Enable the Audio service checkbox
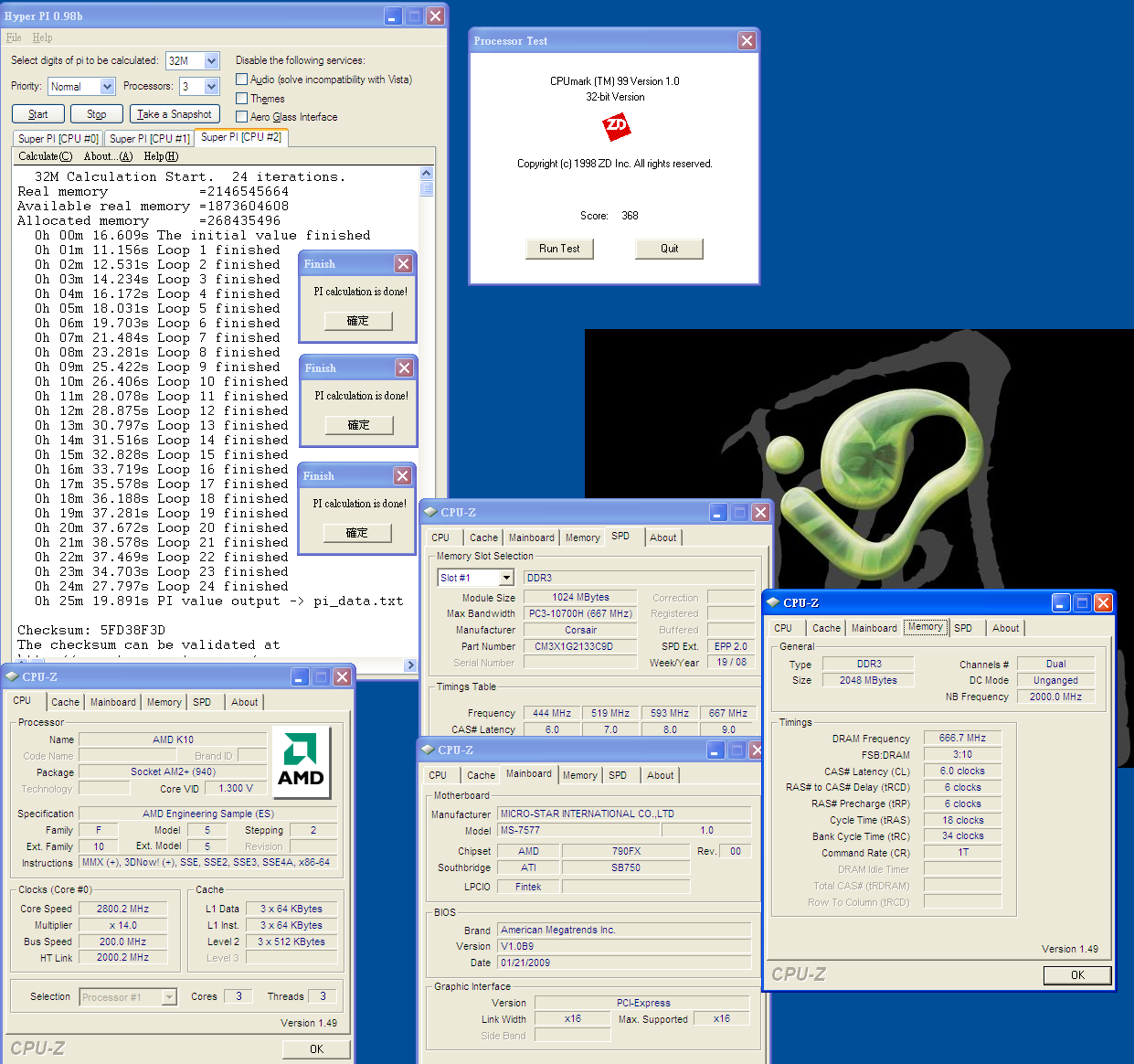This screenshot has width=1134, height=1064. point(242,80)
